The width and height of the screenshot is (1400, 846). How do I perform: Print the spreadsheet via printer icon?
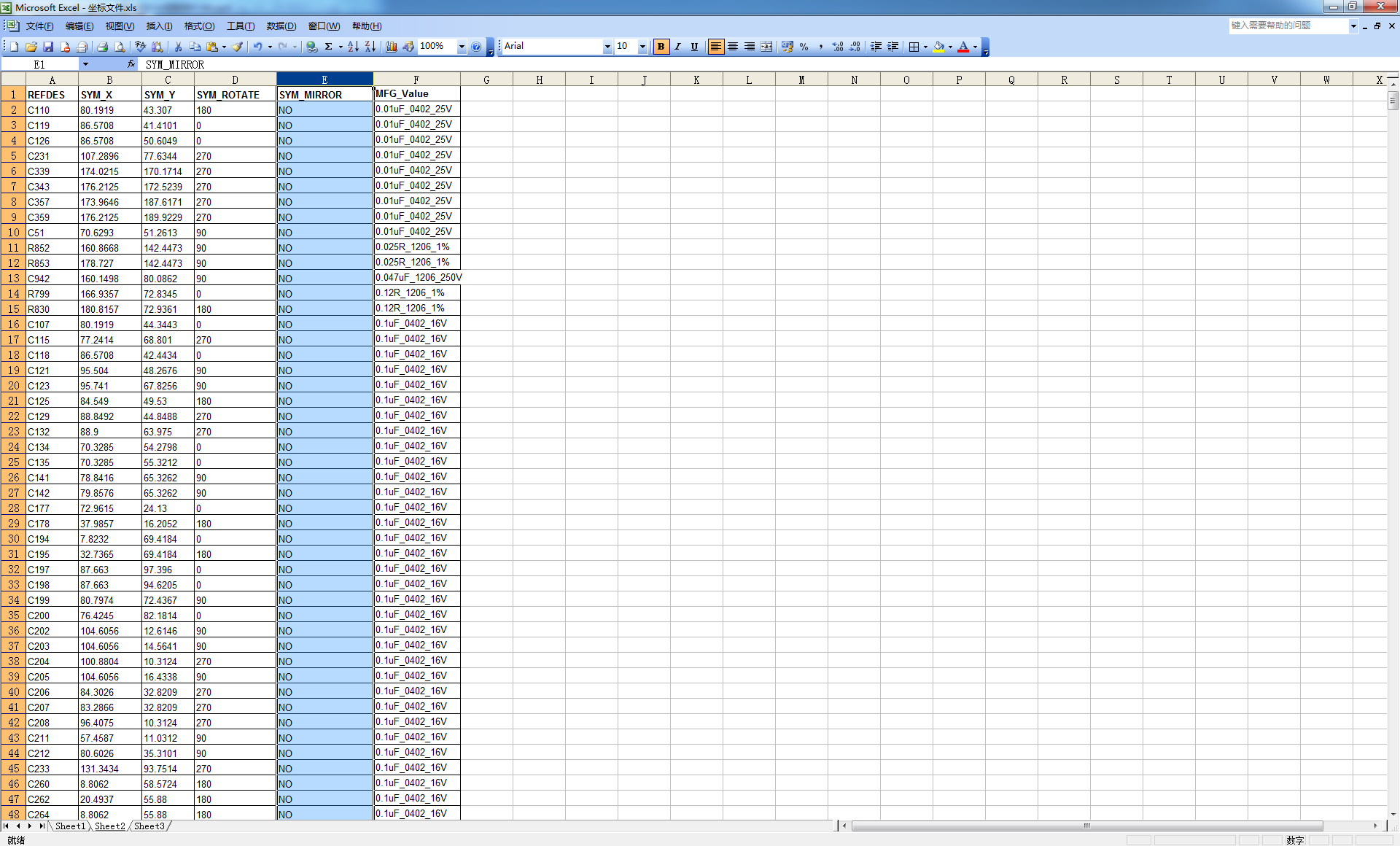(103, 47)
